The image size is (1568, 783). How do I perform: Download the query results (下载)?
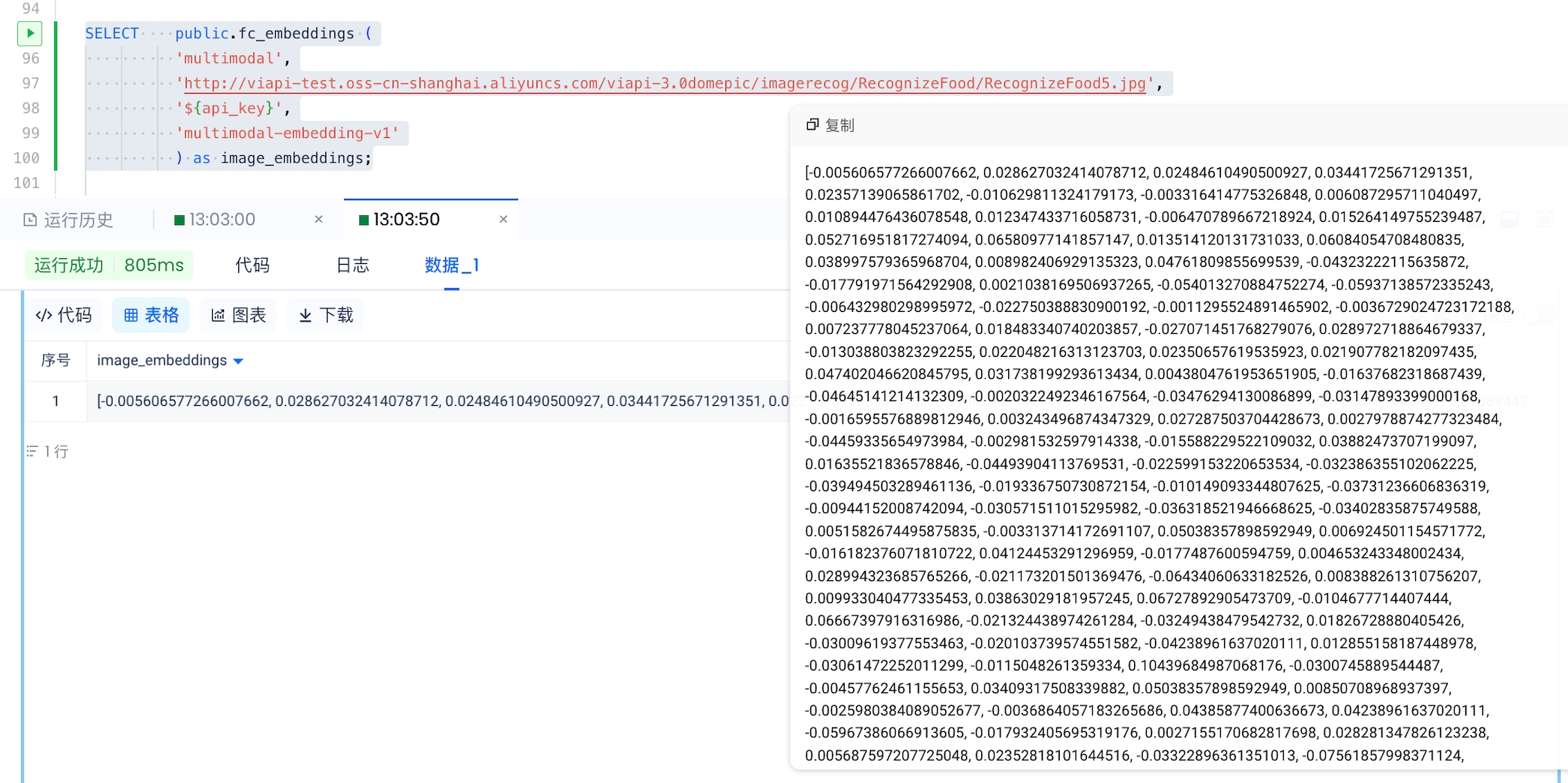325,315
